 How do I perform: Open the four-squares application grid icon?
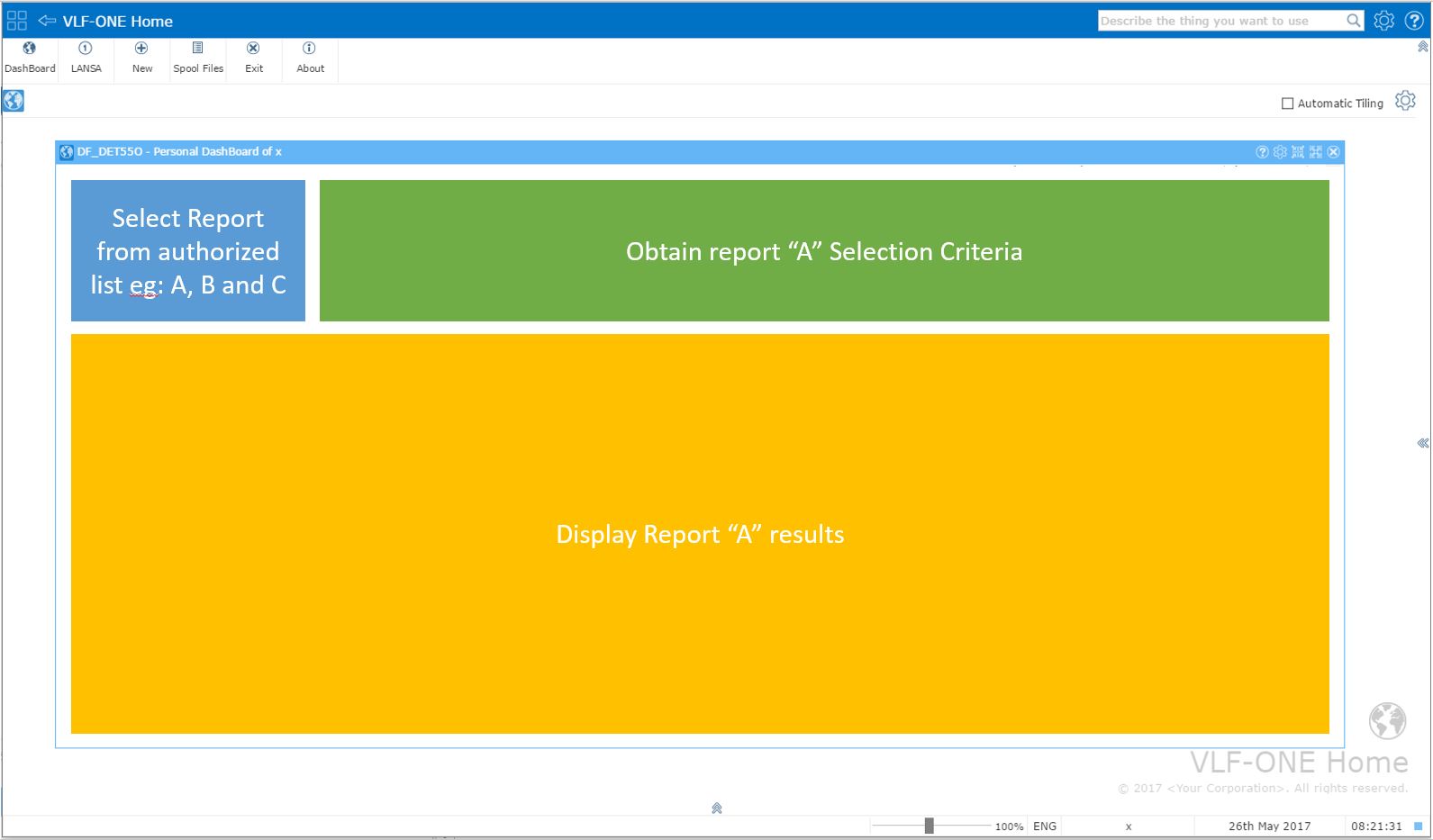point(16,21)
